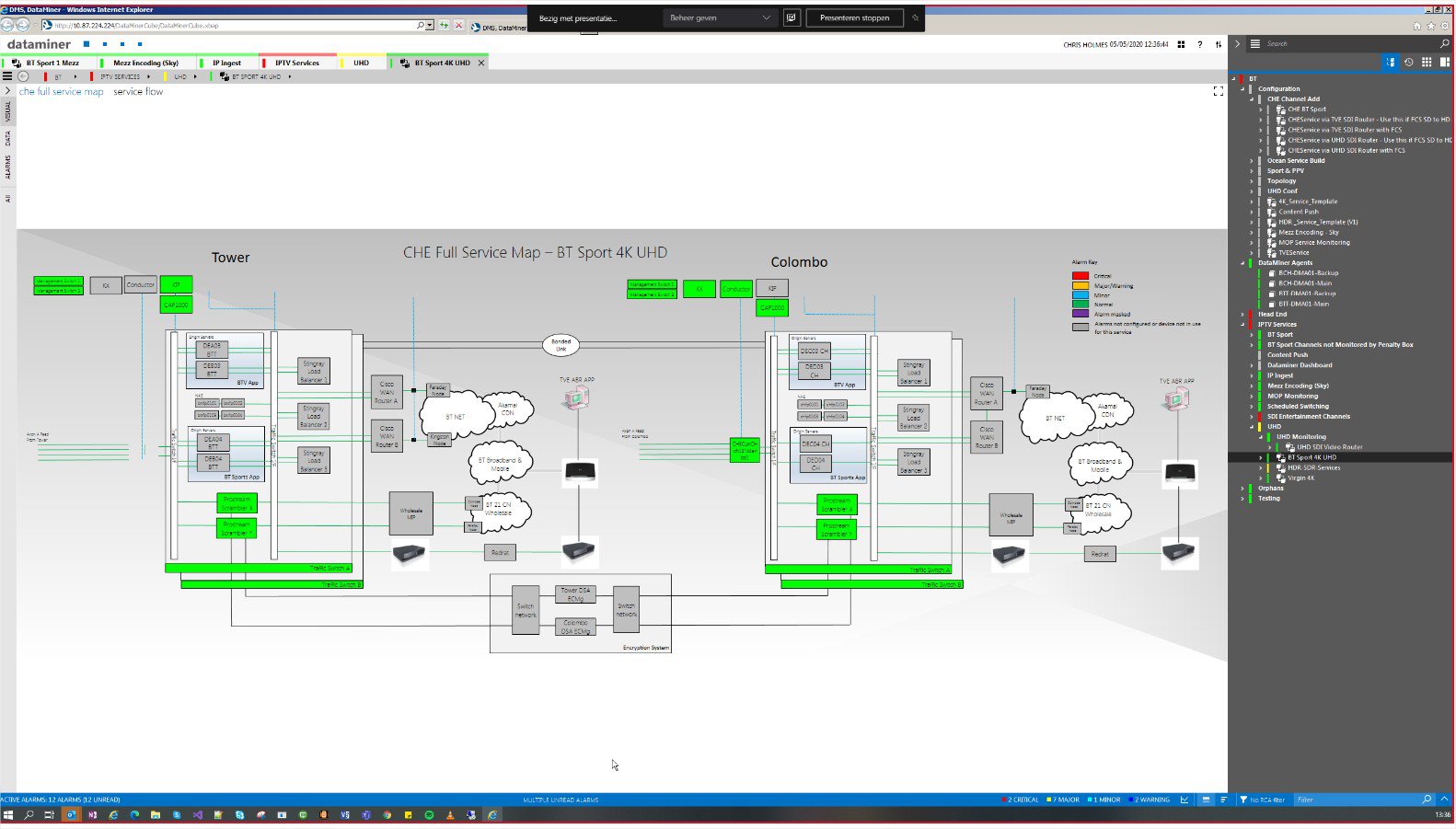Click the apps grid icon near user name
The image size is (1456, 829).
point(1181,44)
